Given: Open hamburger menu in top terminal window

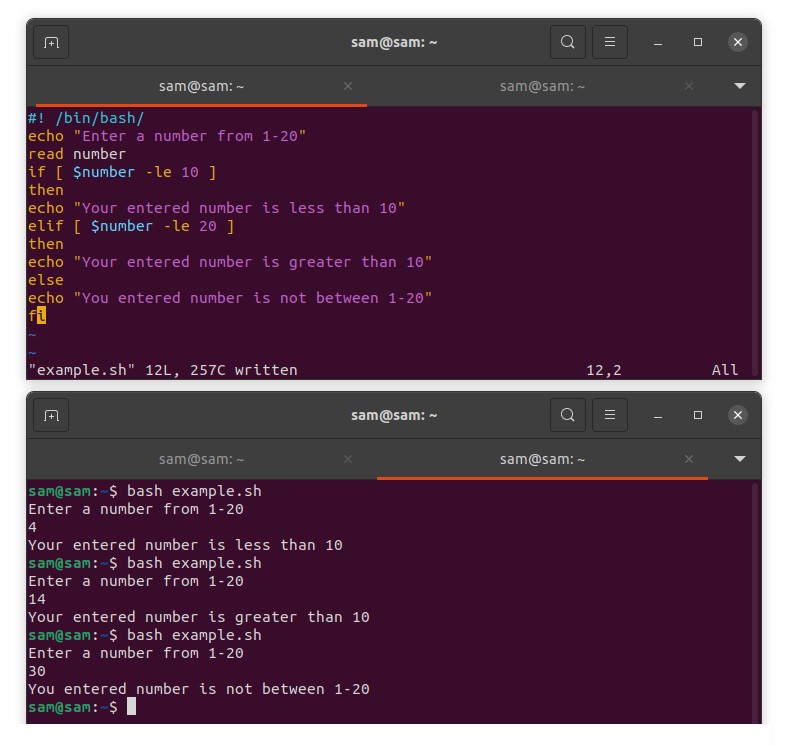Looking at the screenshot, I should click(610, 42).
